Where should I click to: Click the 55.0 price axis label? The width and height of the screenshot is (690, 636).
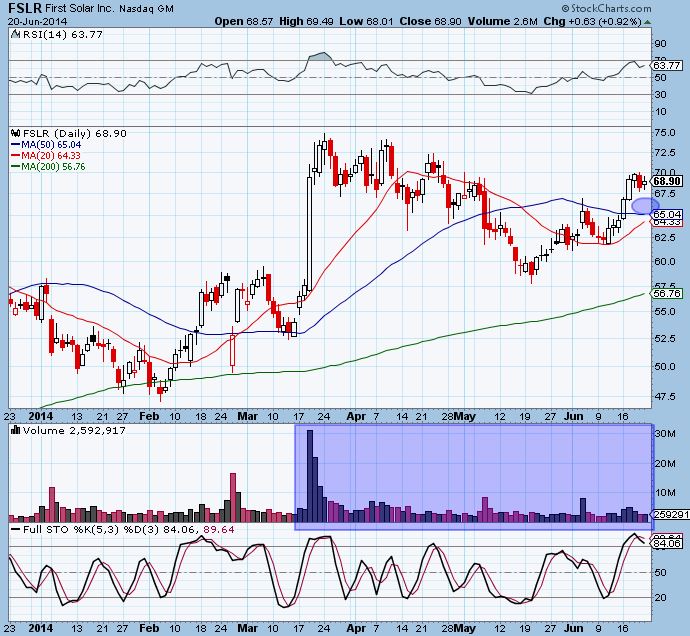tap(665, 311)
